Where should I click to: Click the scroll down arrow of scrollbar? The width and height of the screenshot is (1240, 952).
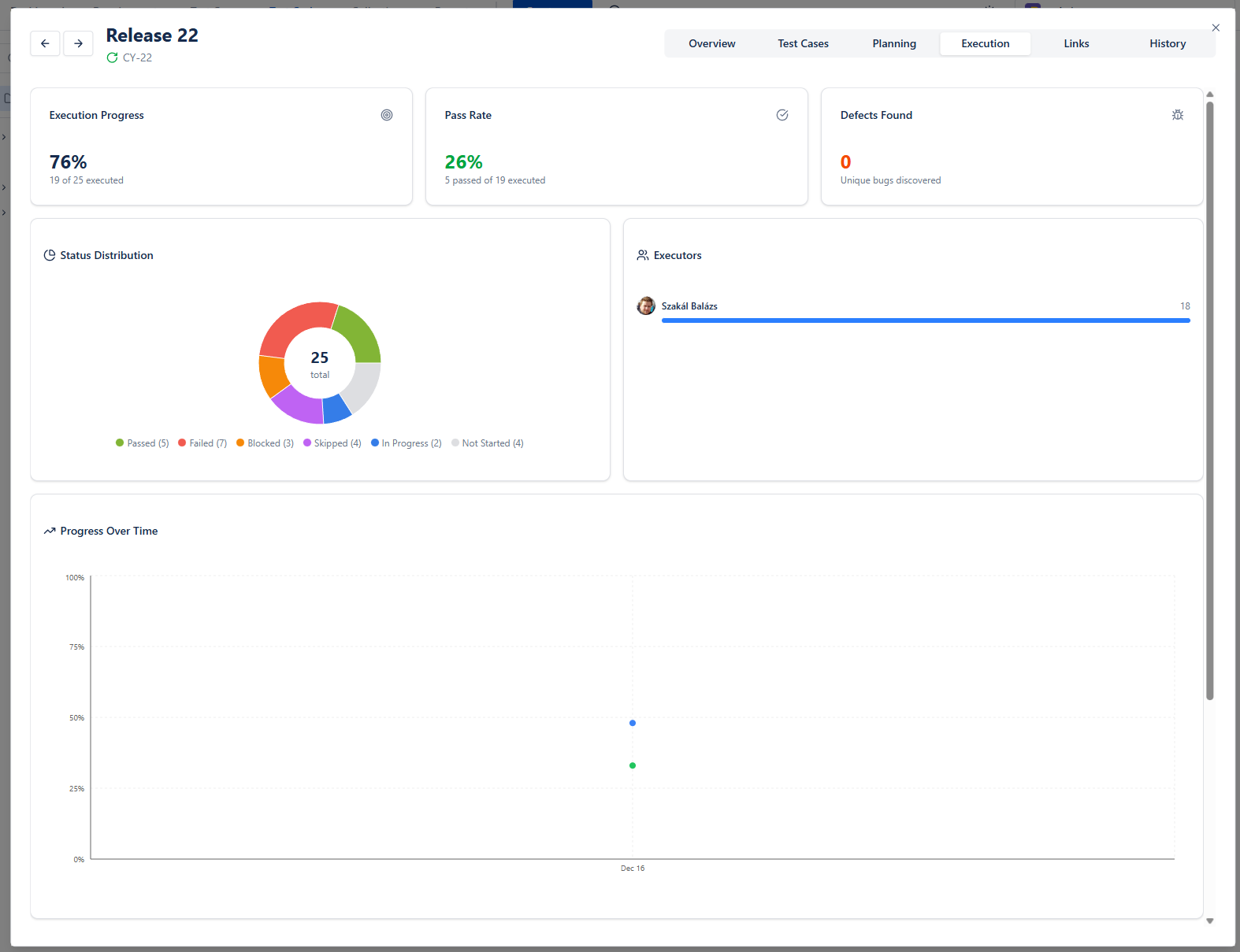pyautogui.click(x=1209, y=921)
